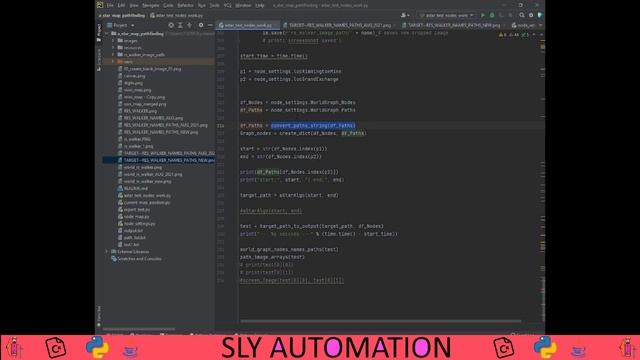Image resolution: width=640 pixels, height=360 pixels.
Task: Open the Tools menu
Action: (x=214, y=5)
